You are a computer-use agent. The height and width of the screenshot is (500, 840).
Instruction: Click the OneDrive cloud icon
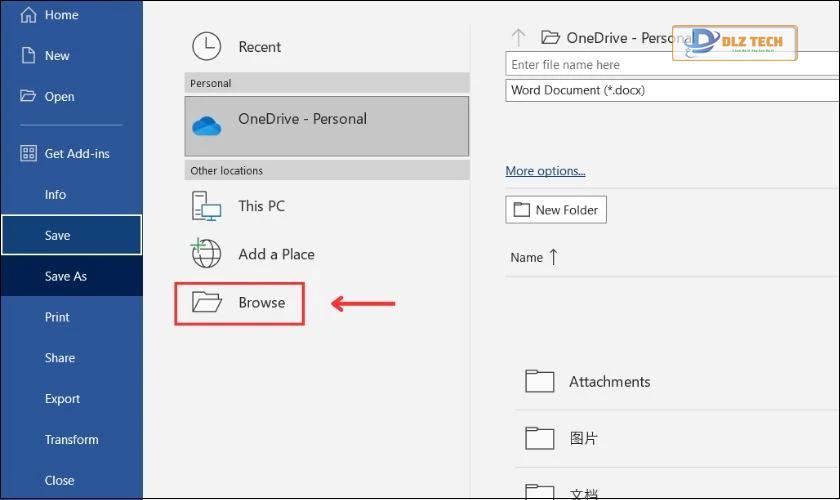[x=206, y=126]
